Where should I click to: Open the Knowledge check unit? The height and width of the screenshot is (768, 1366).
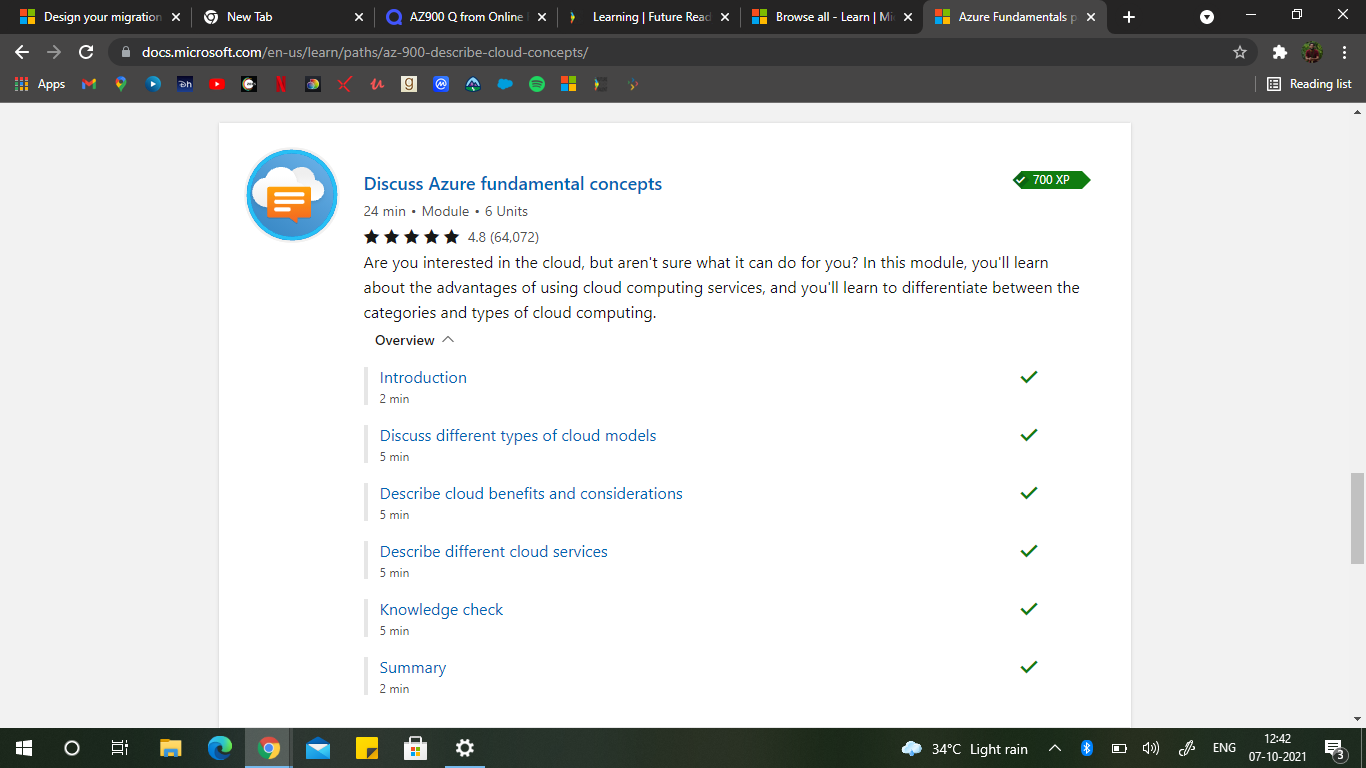tap(441, 609)
